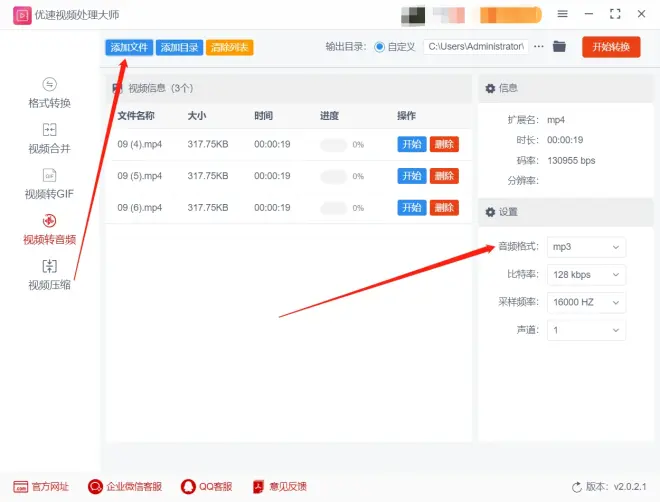The image size is (660, 502).
Task: Click the output directory path field
Action: tap(475, 47)
